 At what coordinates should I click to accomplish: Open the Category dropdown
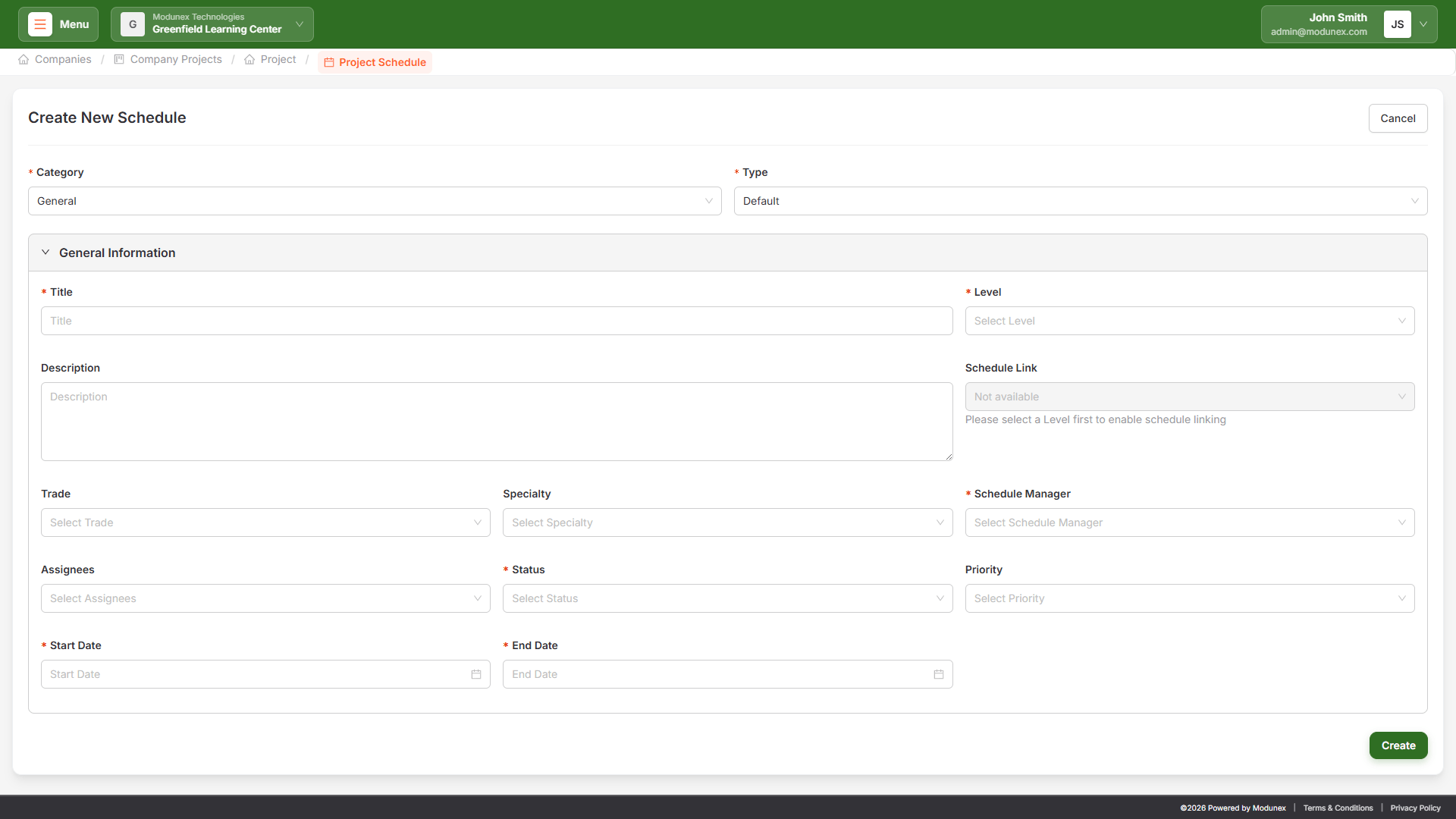point(375,201)
